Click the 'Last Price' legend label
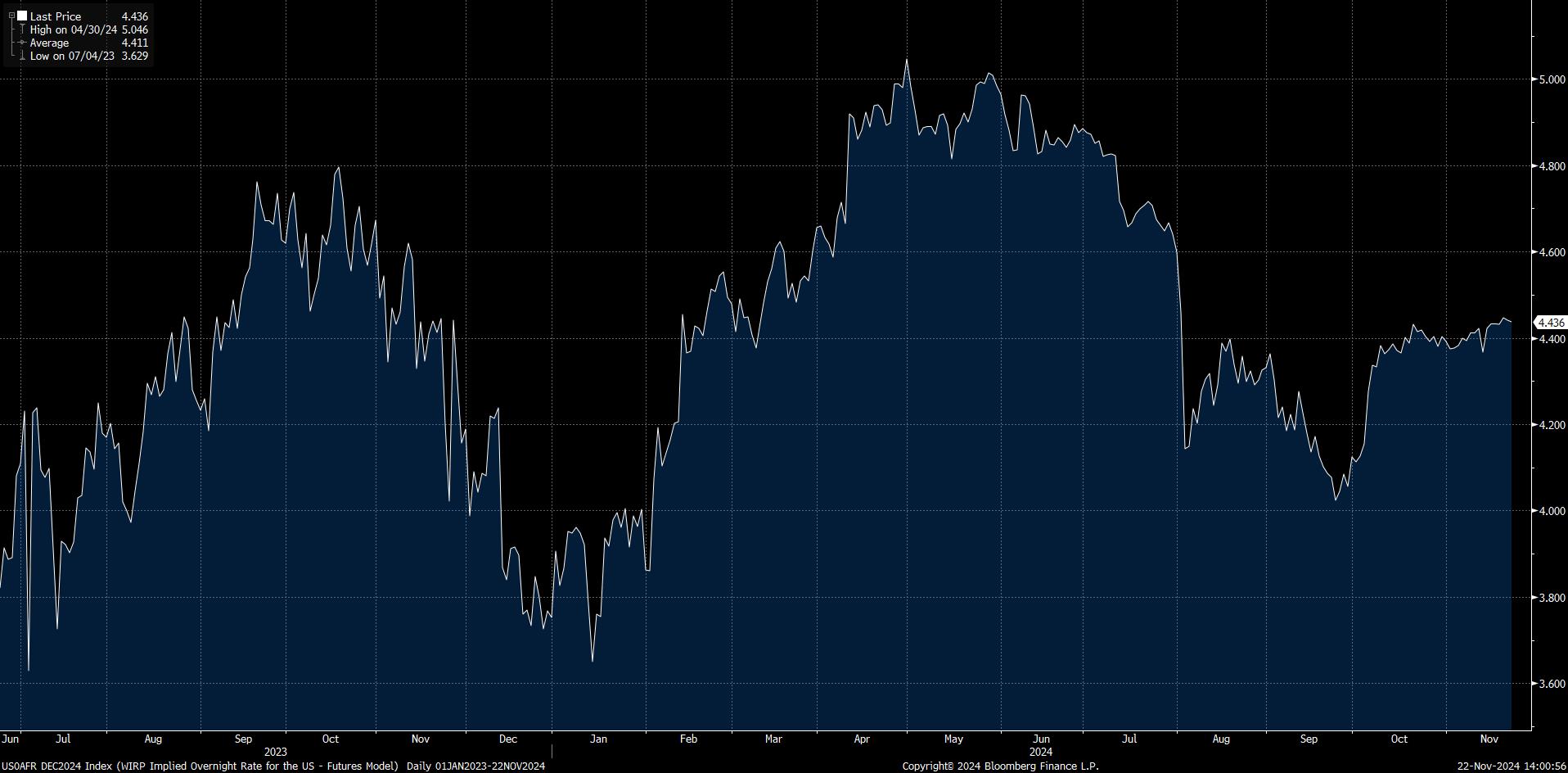Screen dimensions: 1568x773 (x=56, y=16)
